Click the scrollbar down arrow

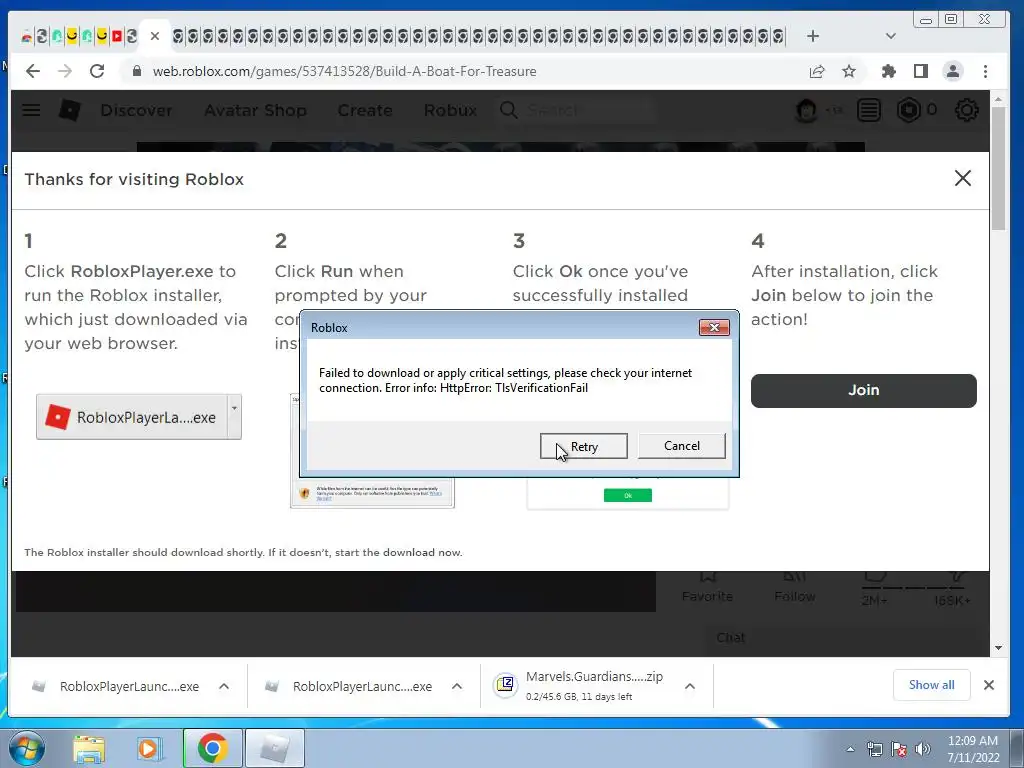pos(998,648)
